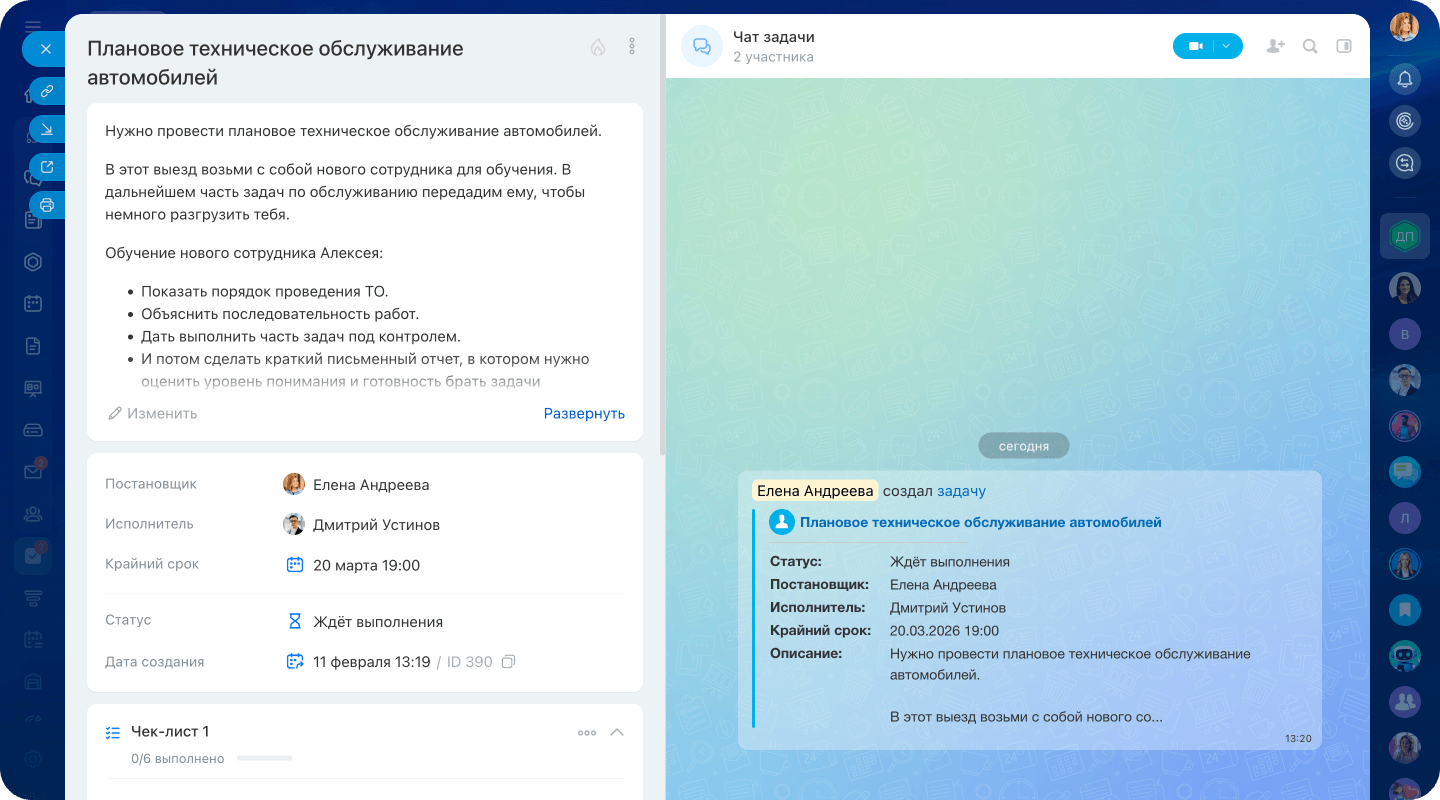Copy the task ID 390
The image size is (1440, 800).
[x=507, y=661]
